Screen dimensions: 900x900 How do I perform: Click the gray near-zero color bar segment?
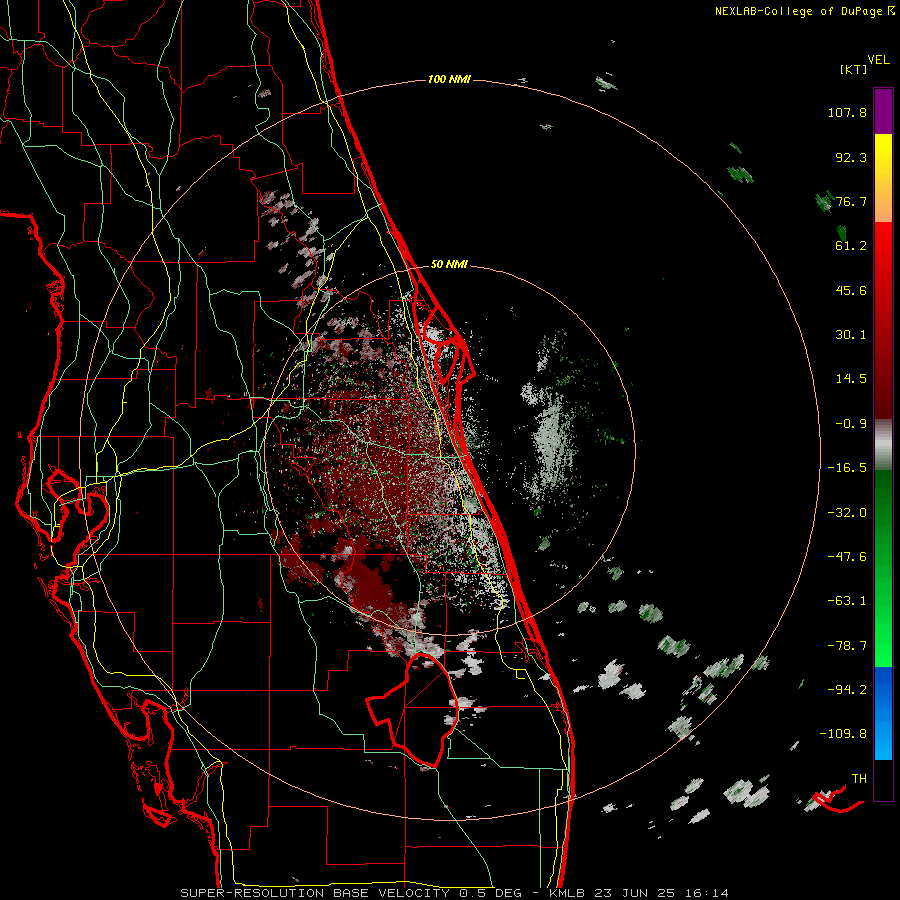click(883, 445)
